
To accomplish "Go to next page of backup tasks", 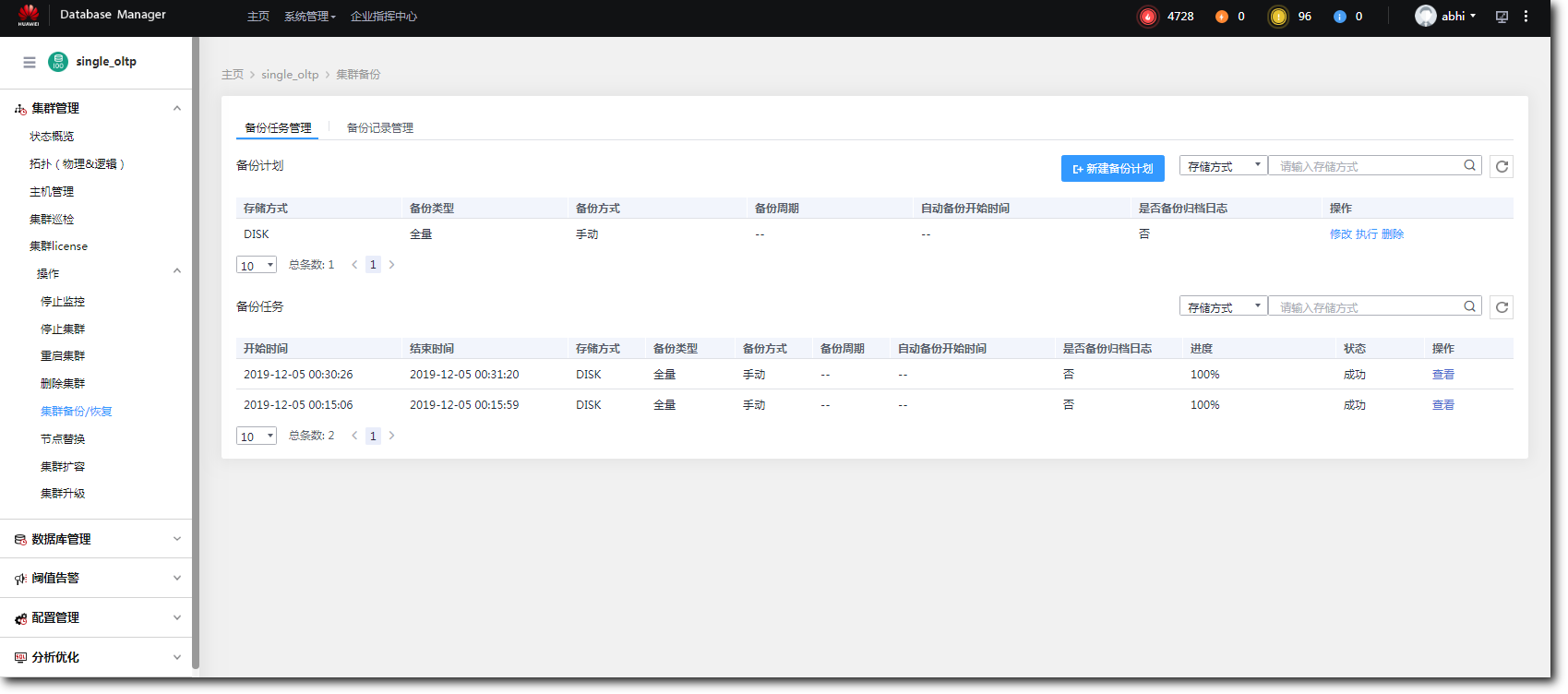I will click(391, 436).
